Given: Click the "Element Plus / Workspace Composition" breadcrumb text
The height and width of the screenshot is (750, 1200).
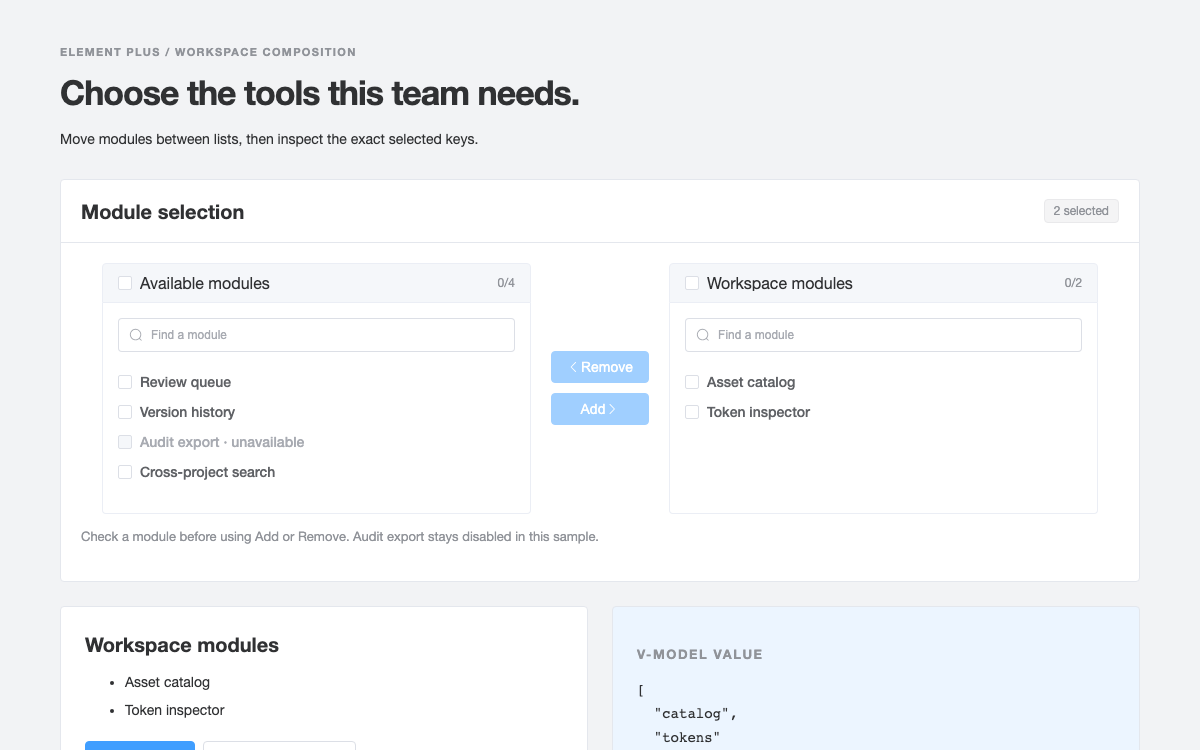Looking at the screenshot, I should pos(208,52).
